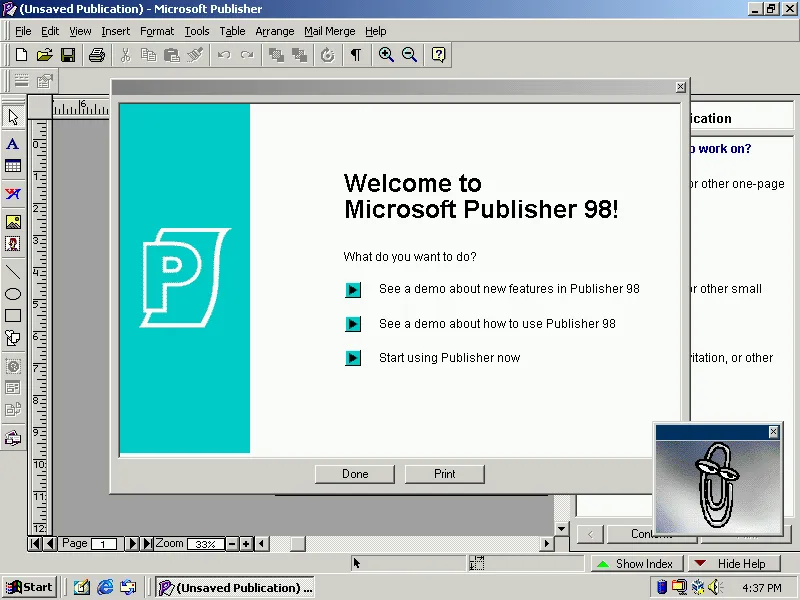
Task: Select the Clip Gallery tool
Action: pos(13,243)
